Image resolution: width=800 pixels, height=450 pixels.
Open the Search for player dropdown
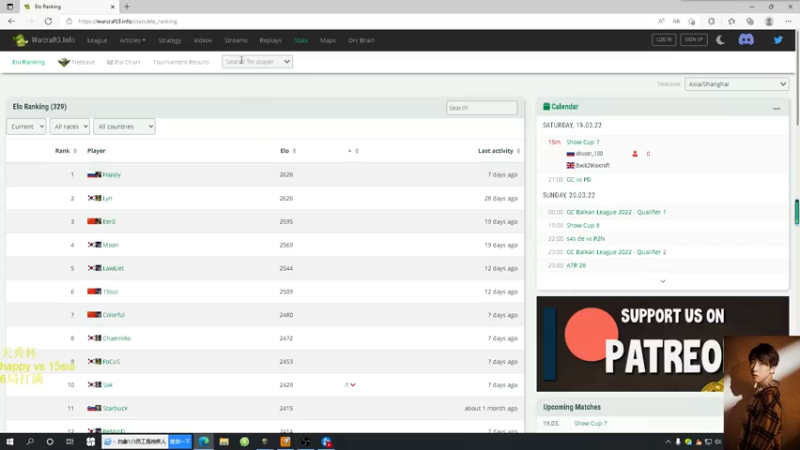(257, 62)
